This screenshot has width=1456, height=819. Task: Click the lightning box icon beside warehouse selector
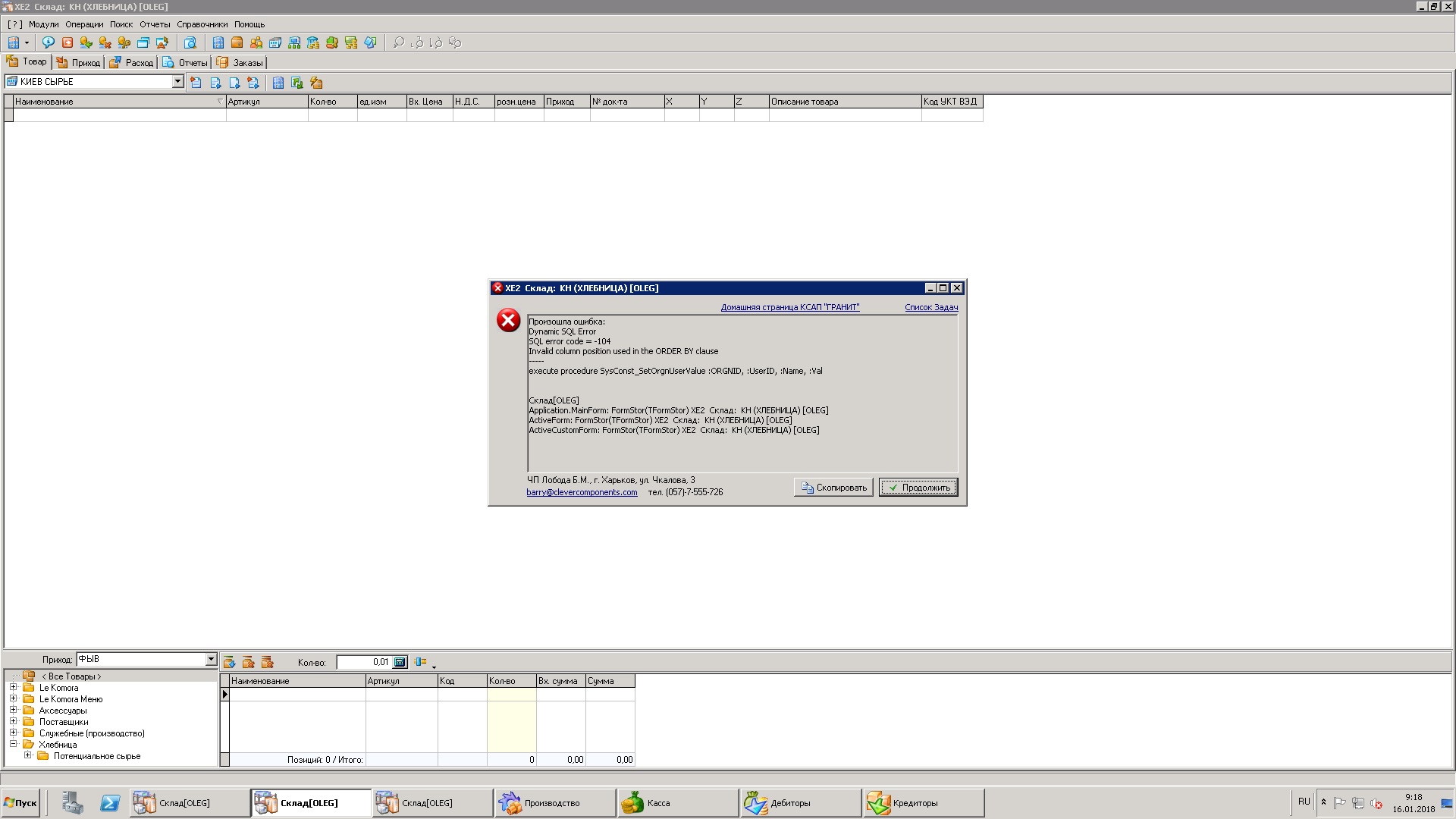click(316, 83)
